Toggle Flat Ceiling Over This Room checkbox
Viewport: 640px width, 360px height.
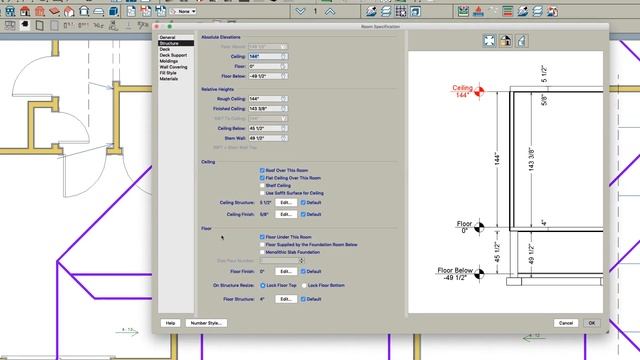tap(262, 178)
